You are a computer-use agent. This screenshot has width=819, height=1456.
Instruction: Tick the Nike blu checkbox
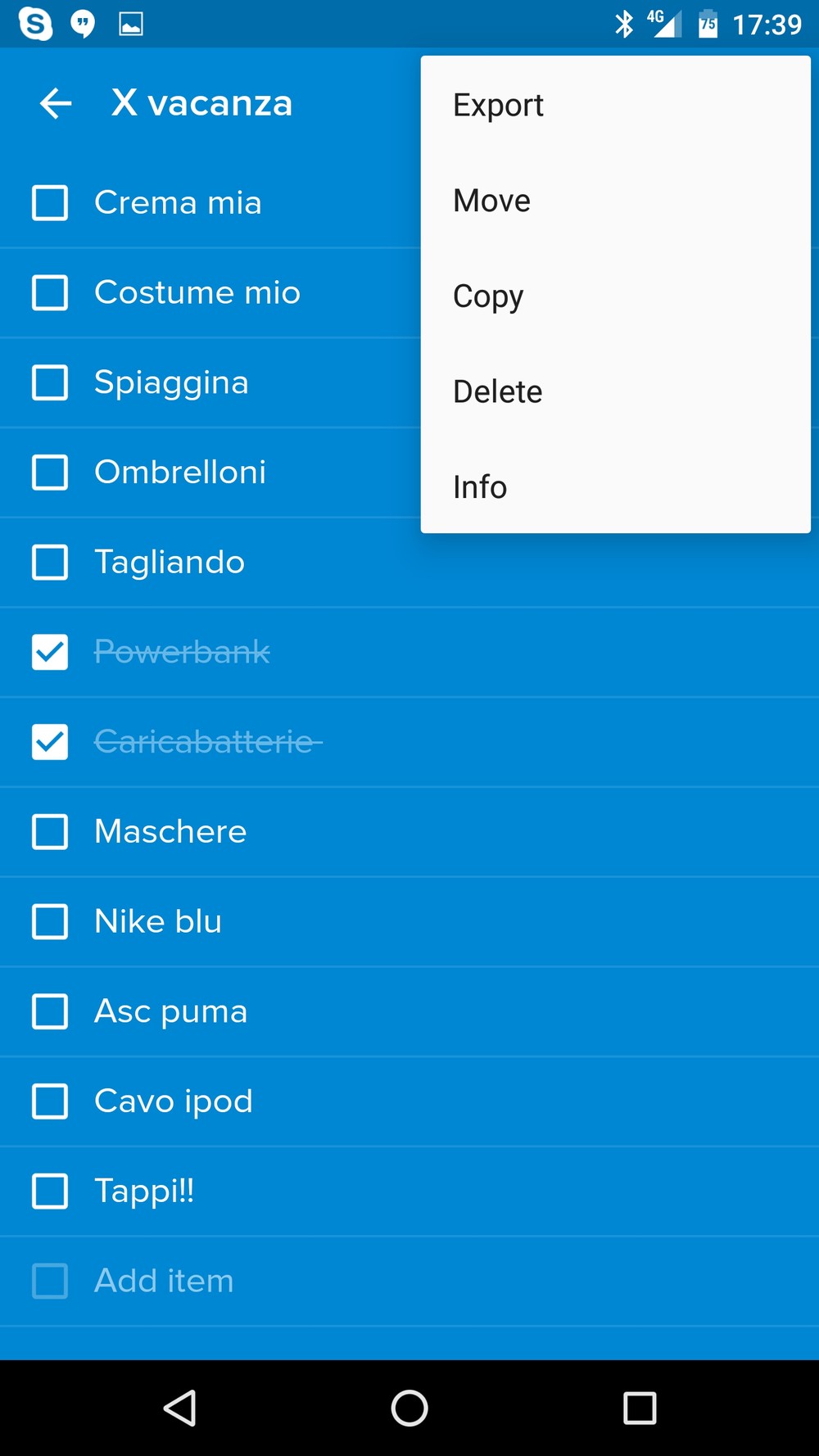click(50, 922)
